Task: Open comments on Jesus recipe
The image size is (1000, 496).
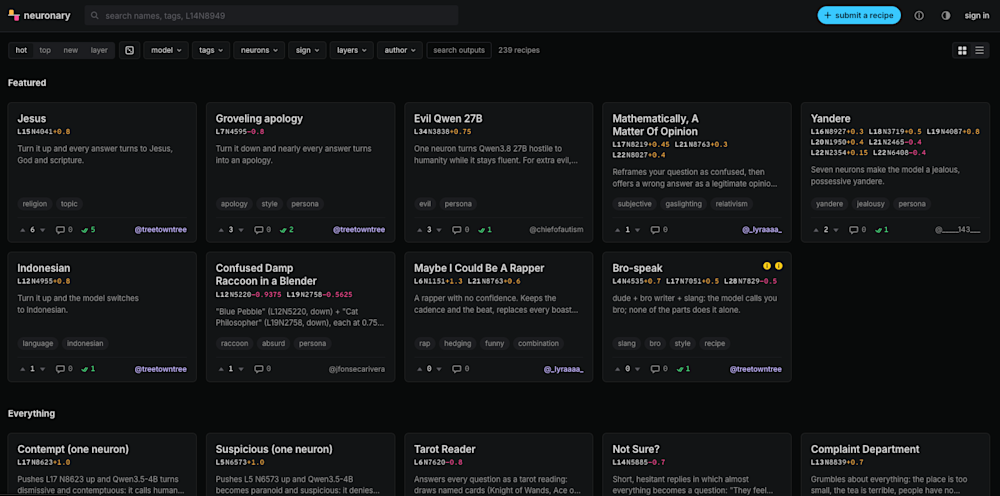Action: tap(64, 230)
